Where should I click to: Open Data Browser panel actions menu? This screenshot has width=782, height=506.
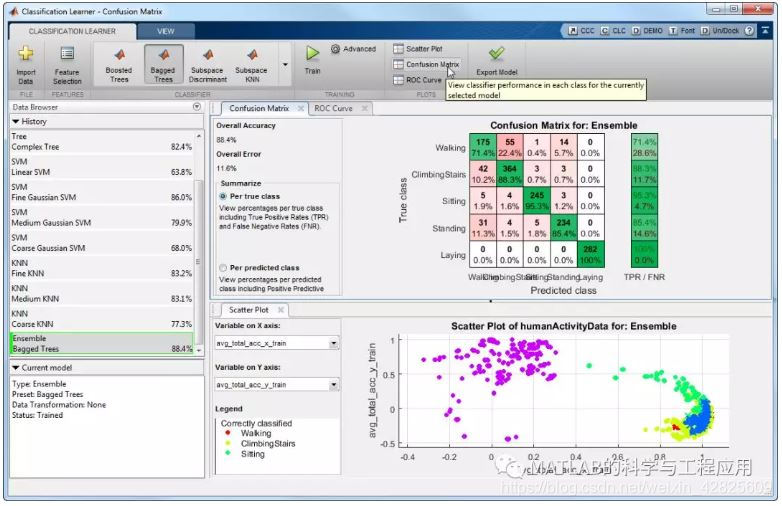point(196,107)
